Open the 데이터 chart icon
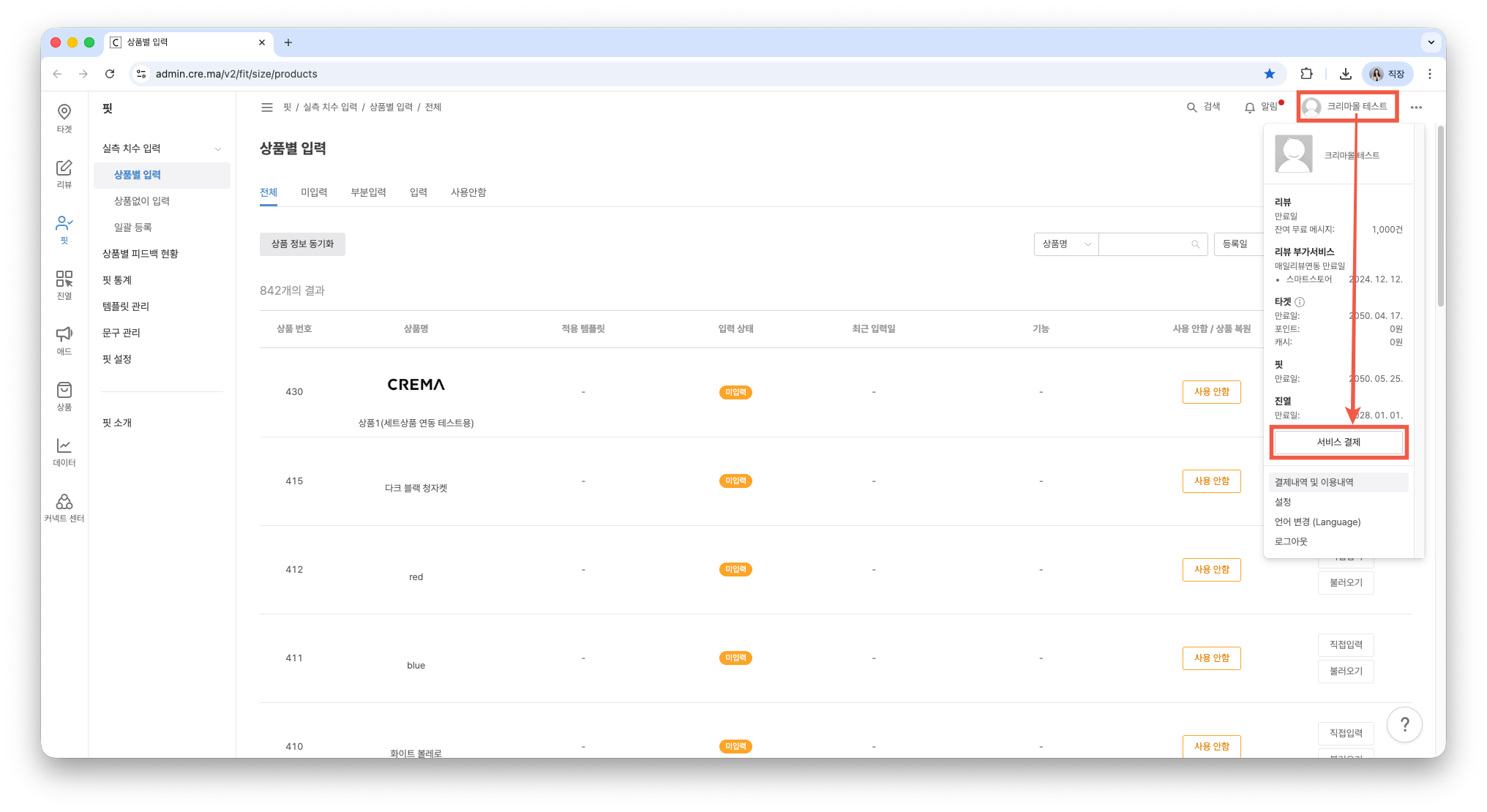This screenshot has height=812, width=1487. pos(64,451)
